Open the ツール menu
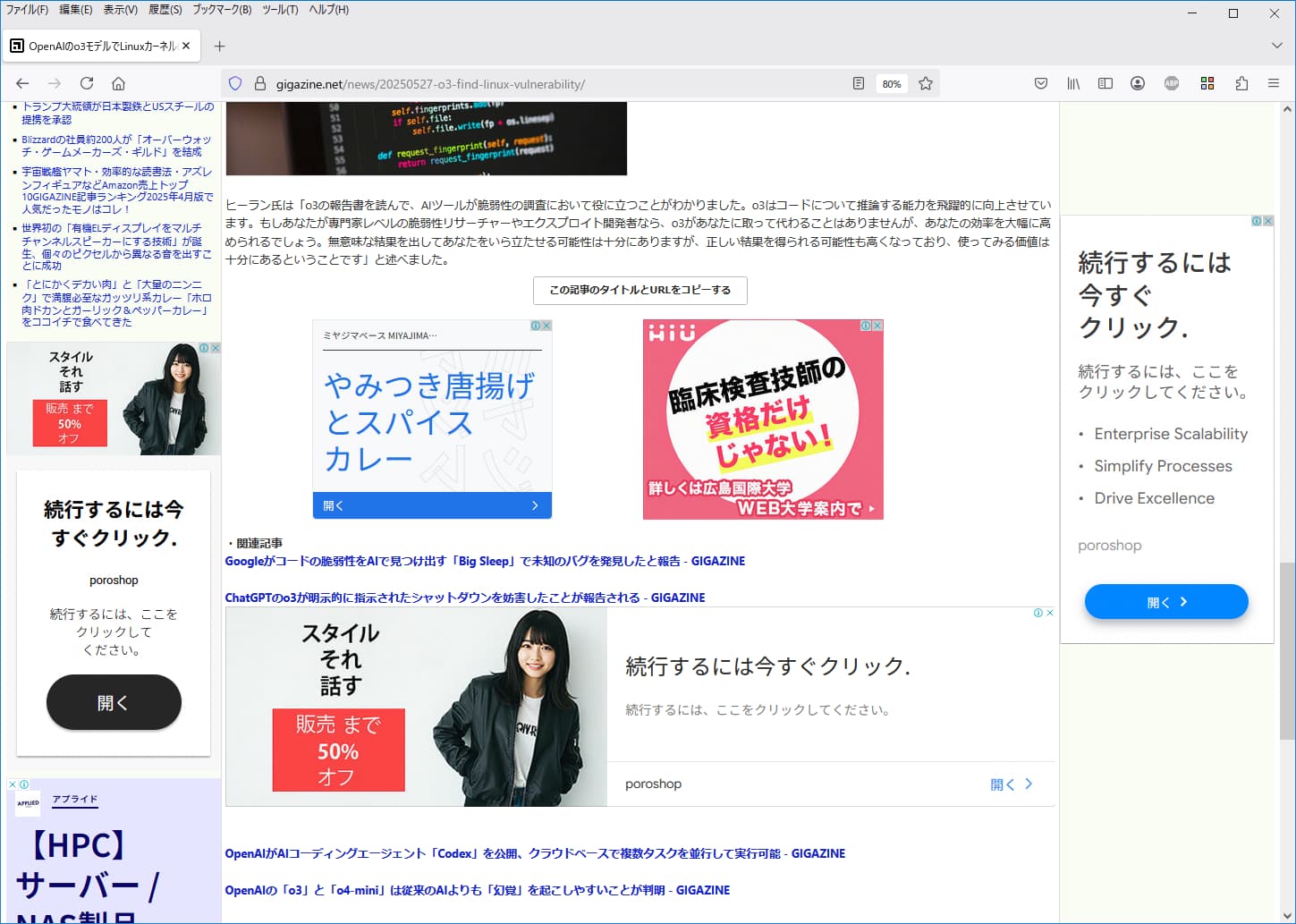 pyautogui.click(x=280, y=9)
